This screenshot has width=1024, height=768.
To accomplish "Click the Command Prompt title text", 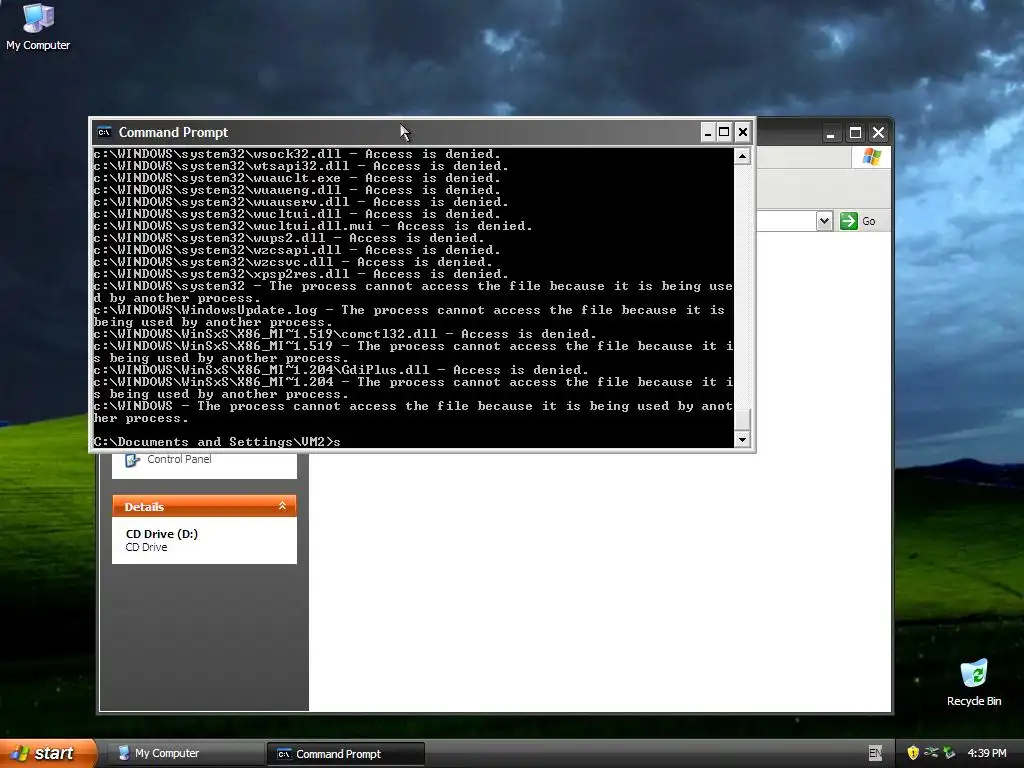I will (173, 133).
